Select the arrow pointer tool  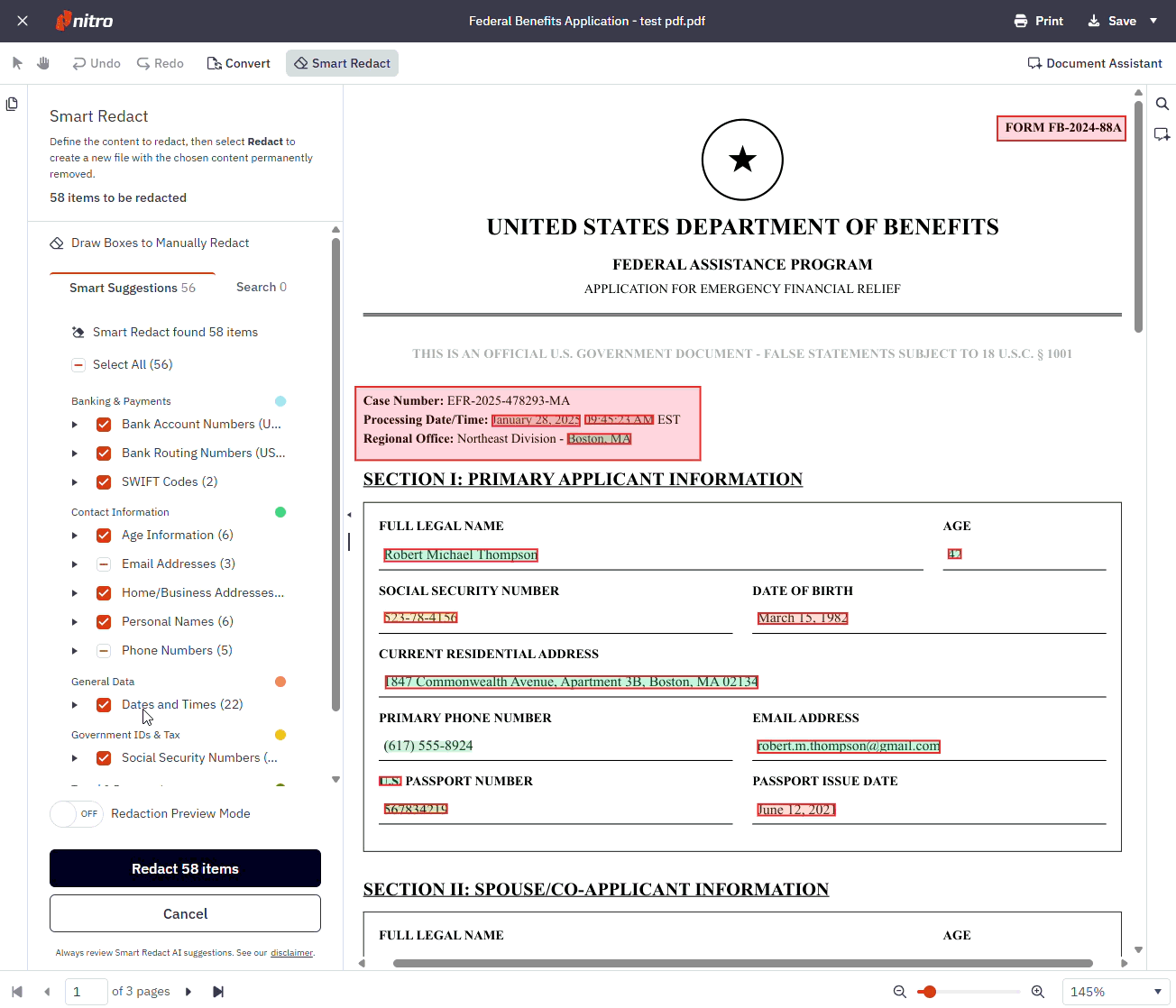click(17, 63)
